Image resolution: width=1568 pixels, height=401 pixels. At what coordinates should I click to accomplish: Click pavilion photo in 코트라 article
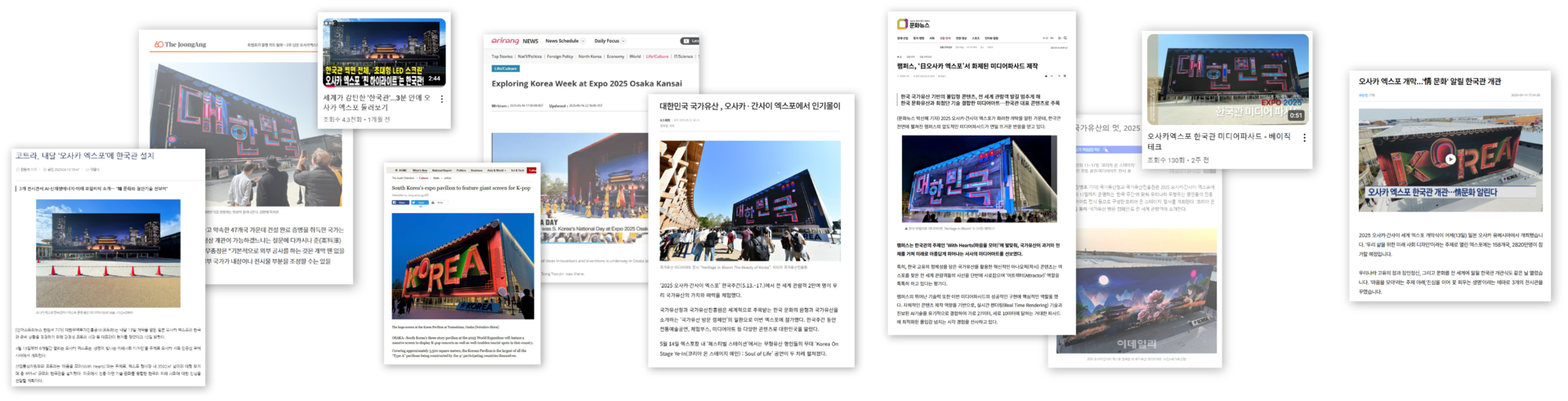(x=108, y=253)
